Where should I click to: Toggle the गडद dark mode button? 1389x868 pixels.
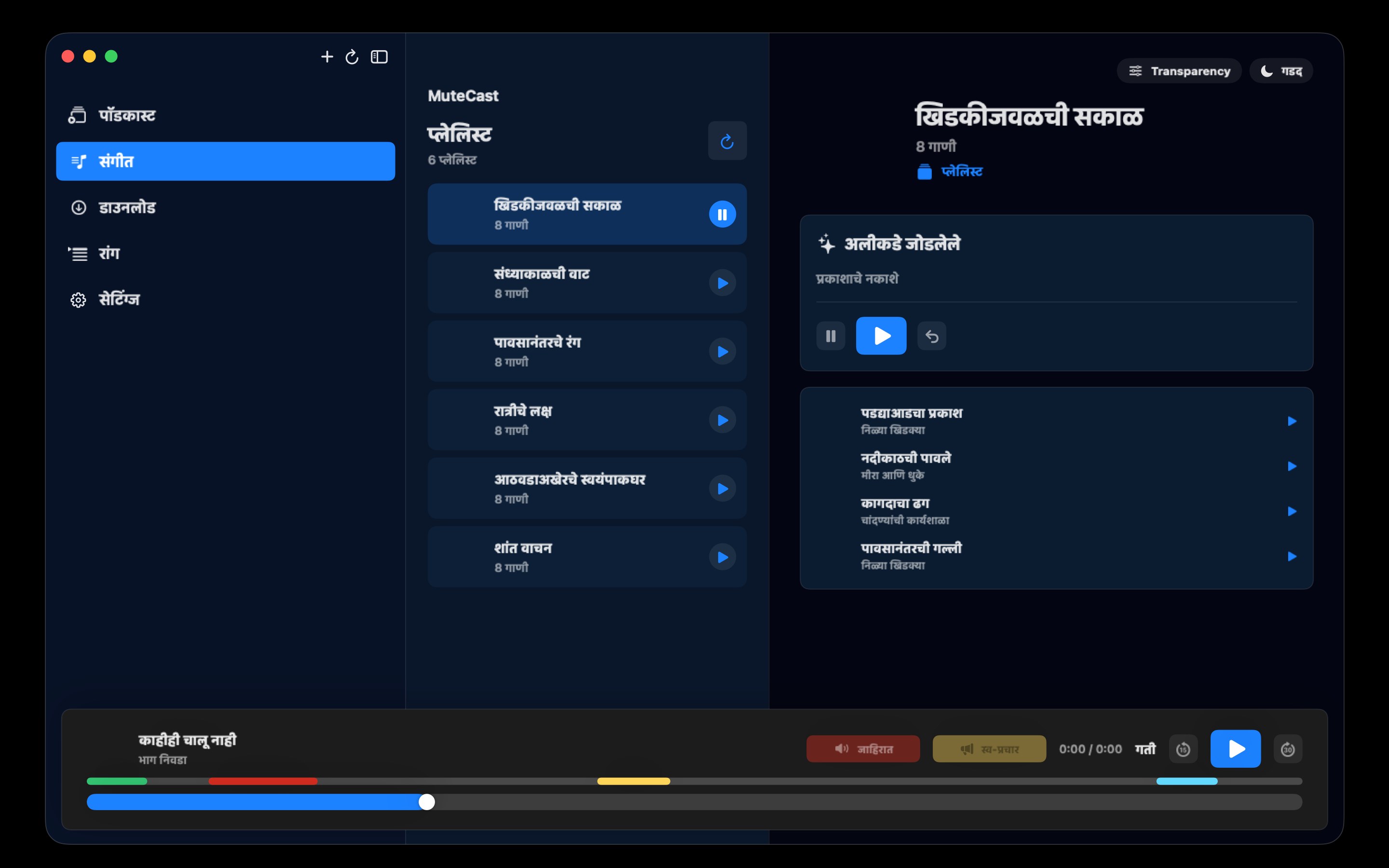click(x=1281, y=71)
